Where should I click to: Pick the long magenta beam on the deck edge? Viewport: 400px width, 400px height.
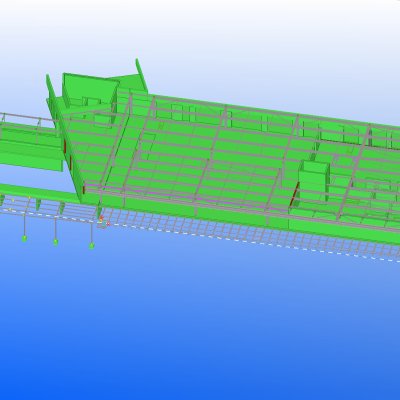click(x=187, y=197)
